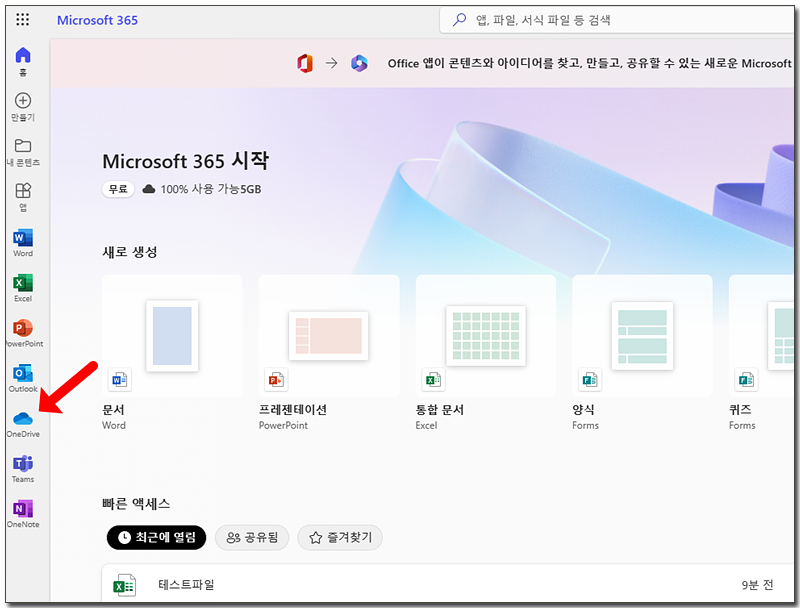Create a new PowerPoint presentation (프레젠테이션)
The height and width of the screenshot is (608, 800).
point(329,353)
